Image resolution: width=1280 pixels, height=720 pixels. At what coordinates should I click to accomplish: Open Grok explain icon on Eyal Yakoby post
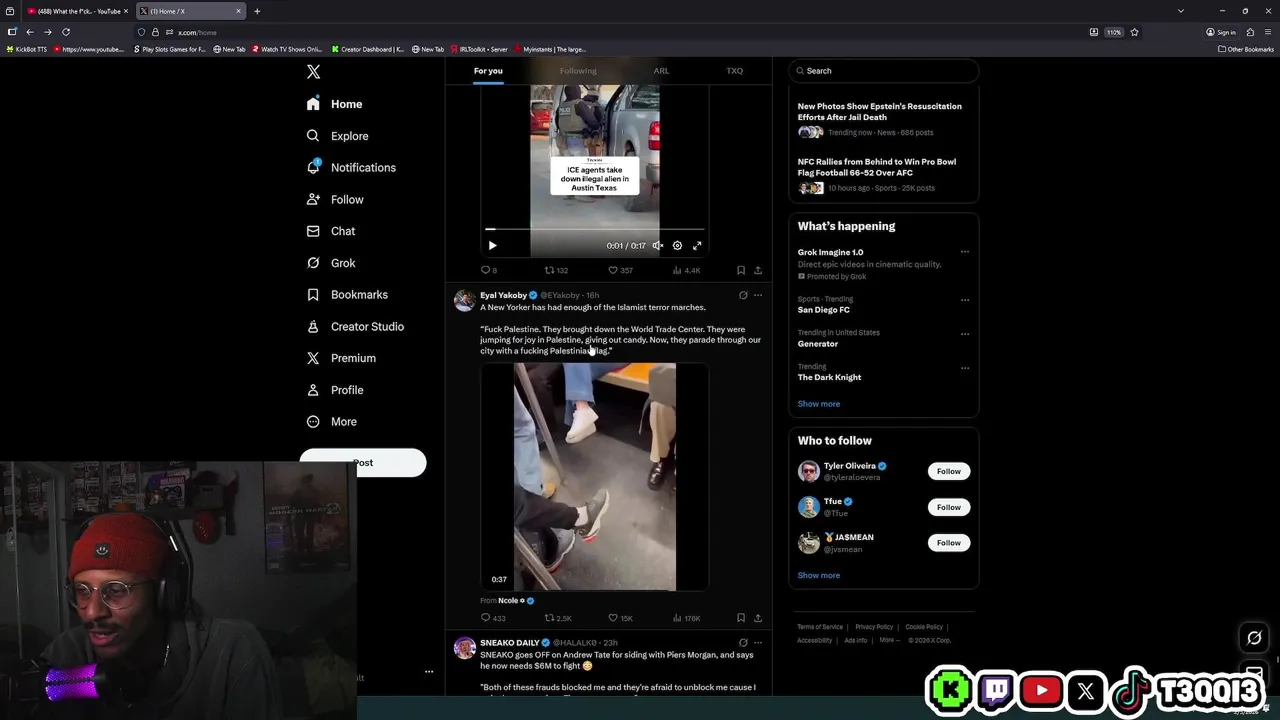(x=743, y=295)
